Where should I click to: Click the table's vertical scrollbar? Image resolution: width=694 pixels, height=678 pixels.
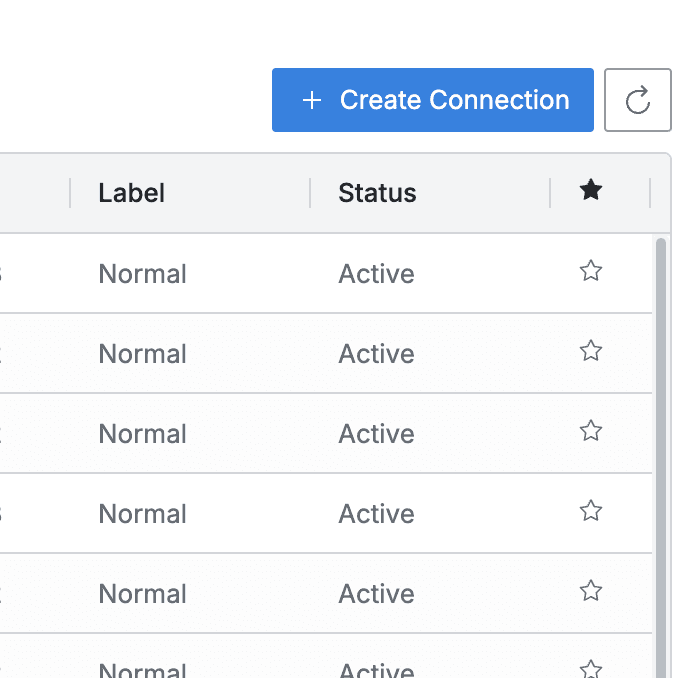[x=660, y=450]
